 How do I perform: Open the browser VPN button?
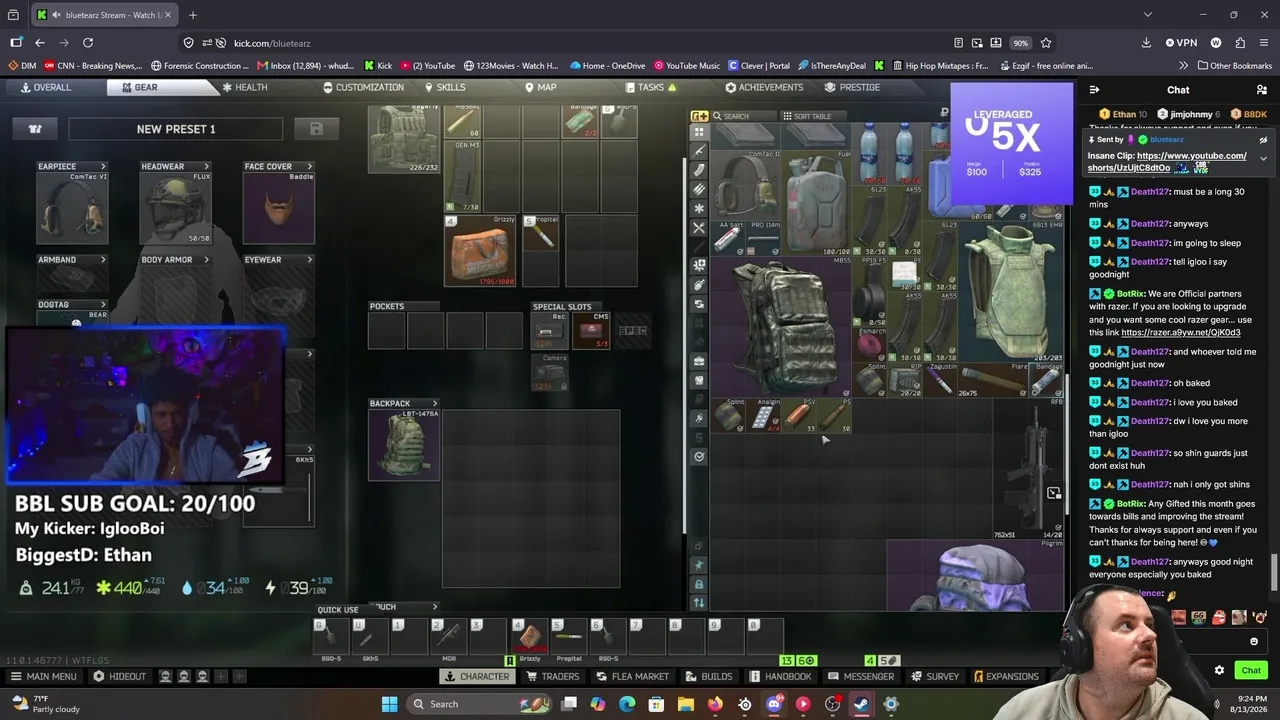1181,43
